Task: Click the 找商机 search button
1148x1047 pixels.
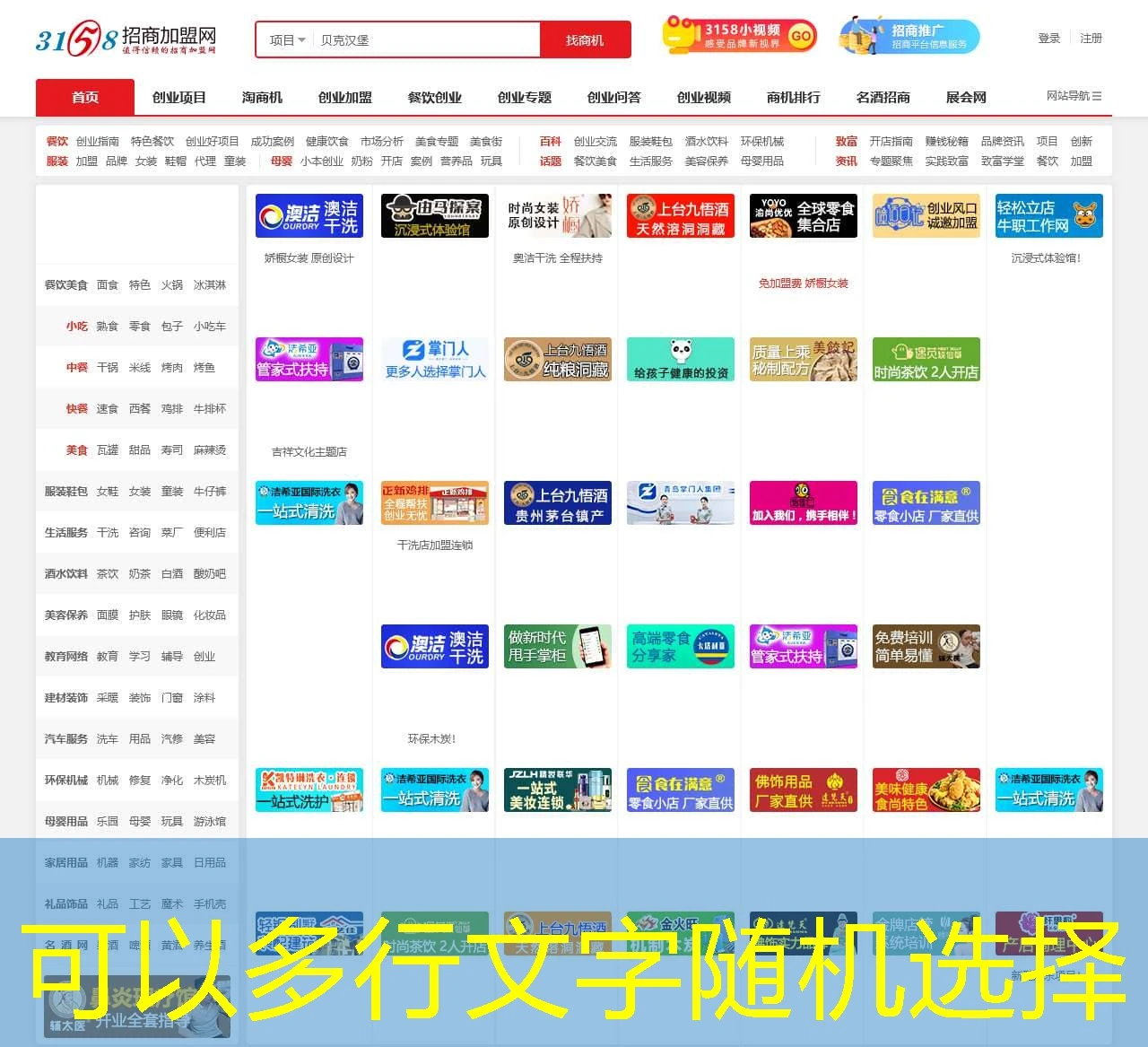Action: click(x=586, y=39)
